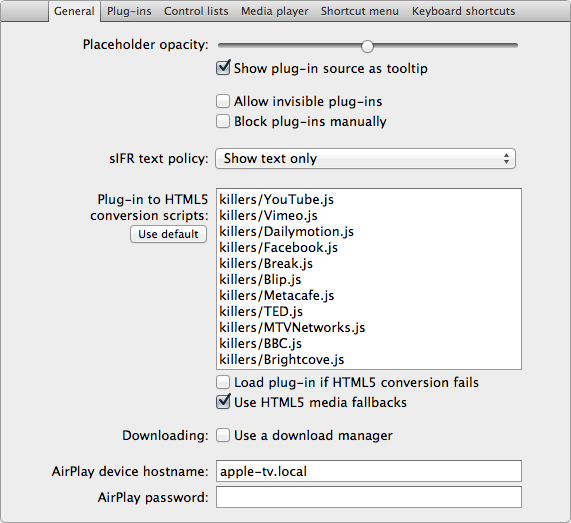Click the Use default button

pyautogui.click(x=168, y=234)
